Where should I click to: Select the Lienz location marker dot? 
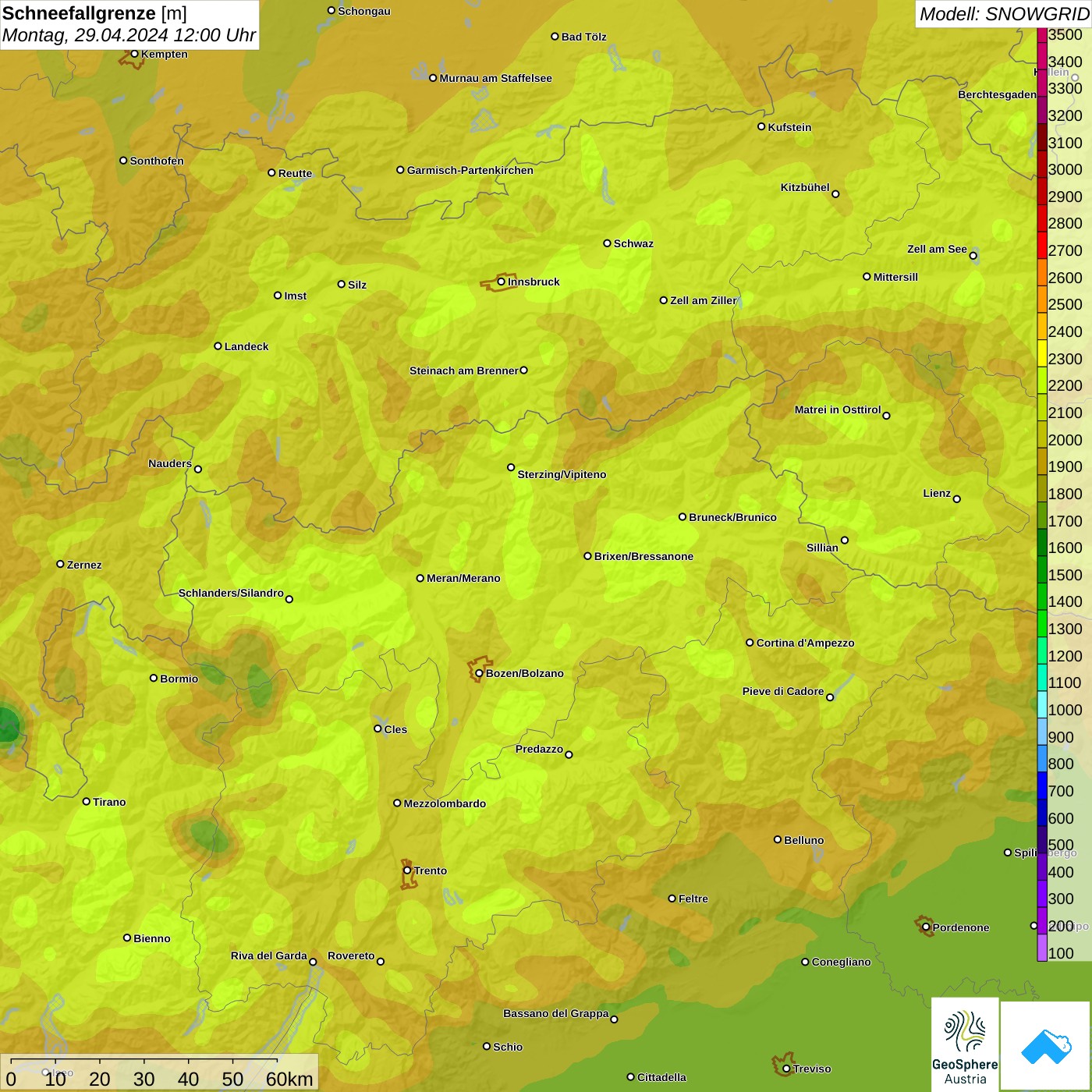click(x=957, y=499)
